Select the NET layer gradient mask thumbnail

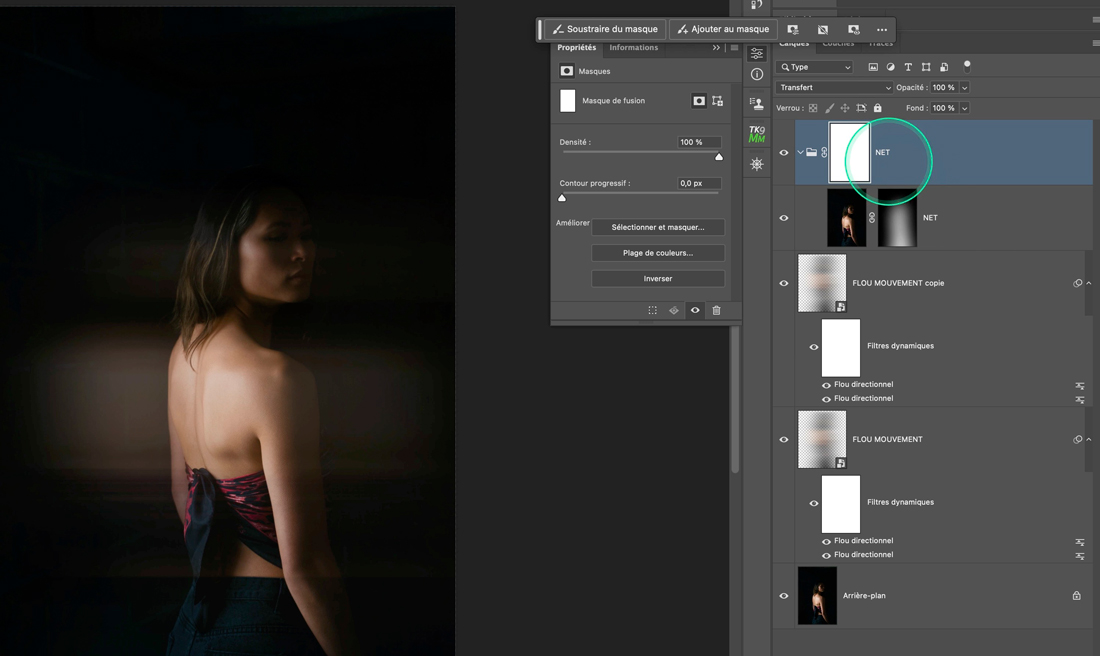[x=897, y=218]
